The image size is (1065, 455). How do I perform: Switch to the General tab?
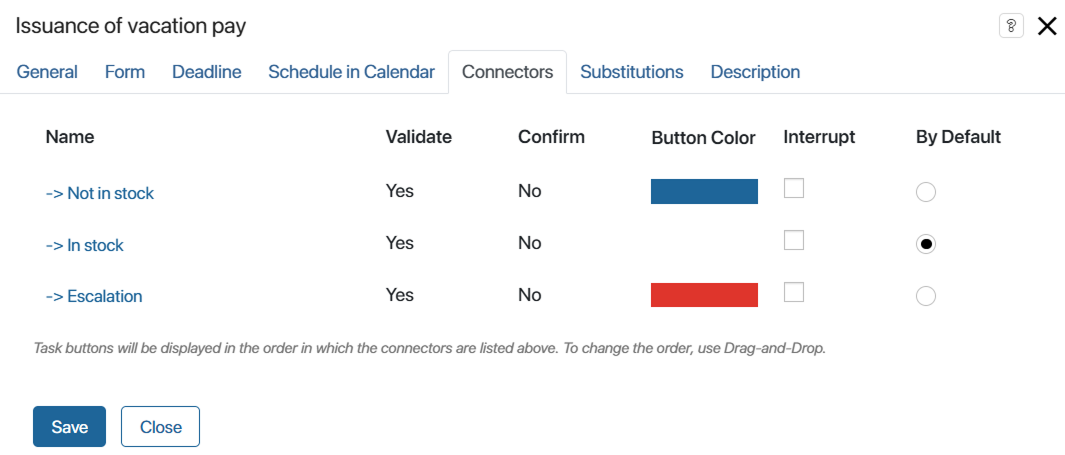pos(47,72)
